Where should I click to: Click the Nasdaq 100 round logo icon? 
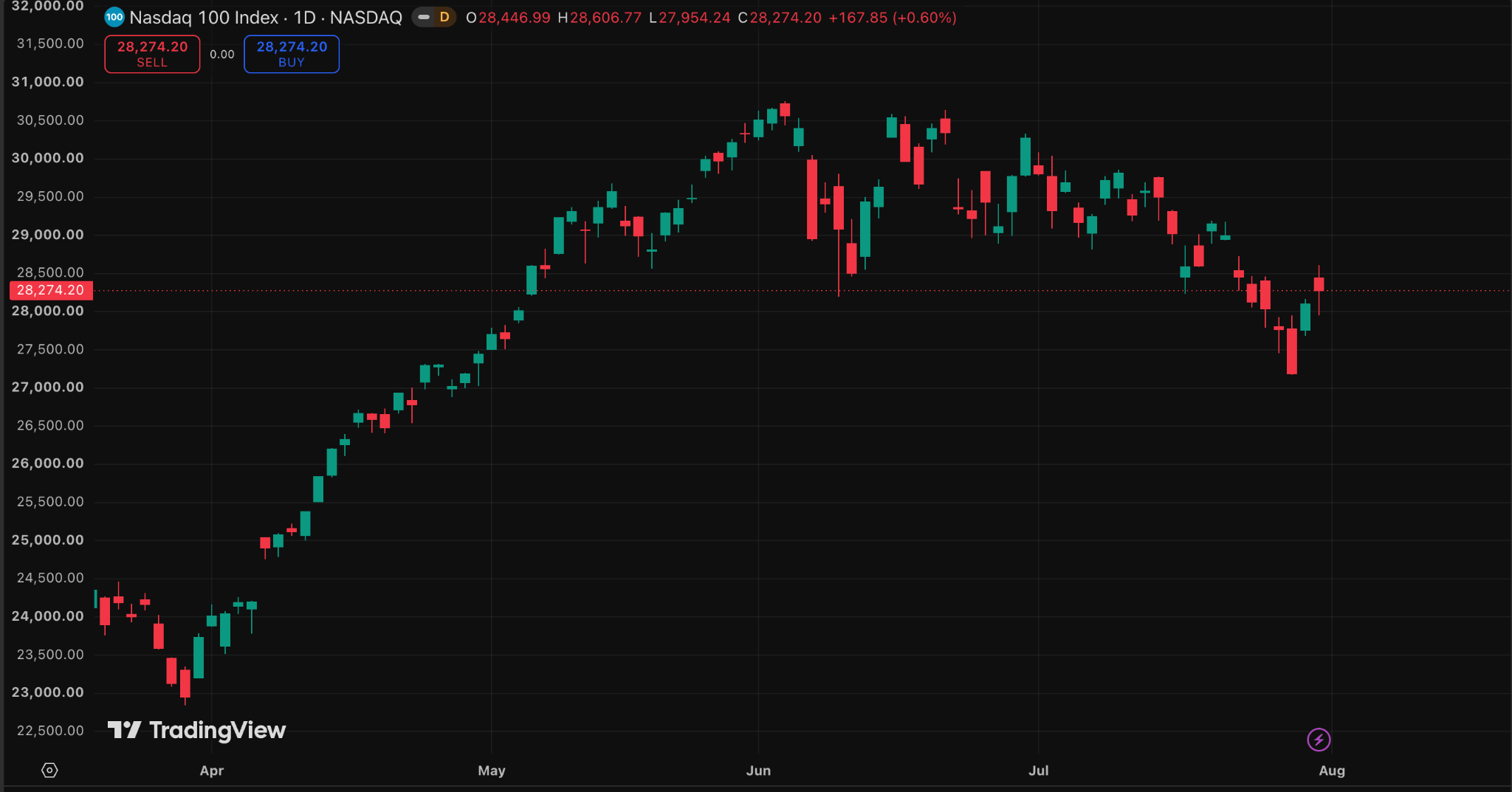114,17
